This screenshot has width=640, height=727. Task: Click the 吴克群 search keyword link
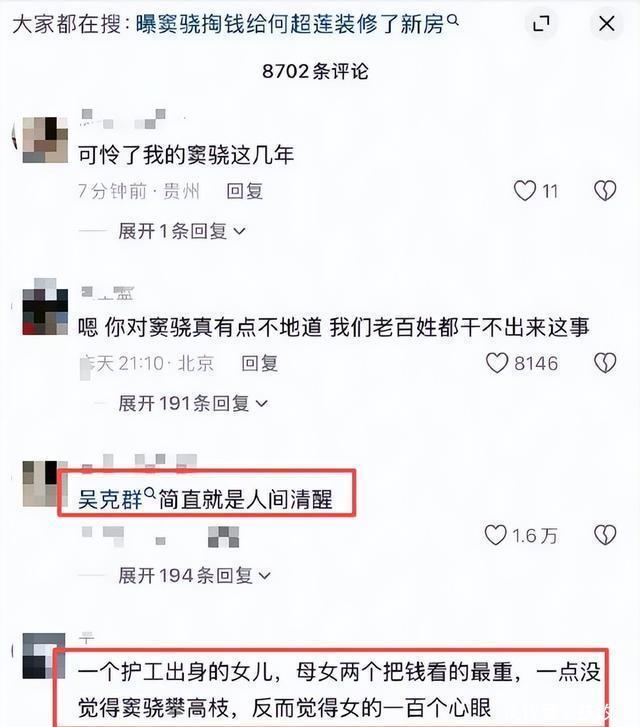point(110,500)
